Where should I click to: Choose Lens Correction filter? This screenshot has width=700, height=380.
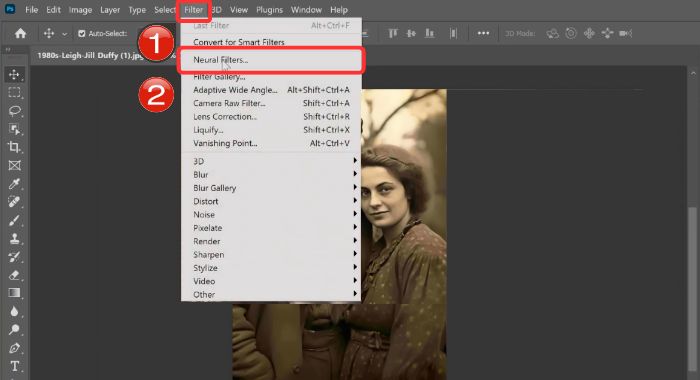(x=271, y=117)
